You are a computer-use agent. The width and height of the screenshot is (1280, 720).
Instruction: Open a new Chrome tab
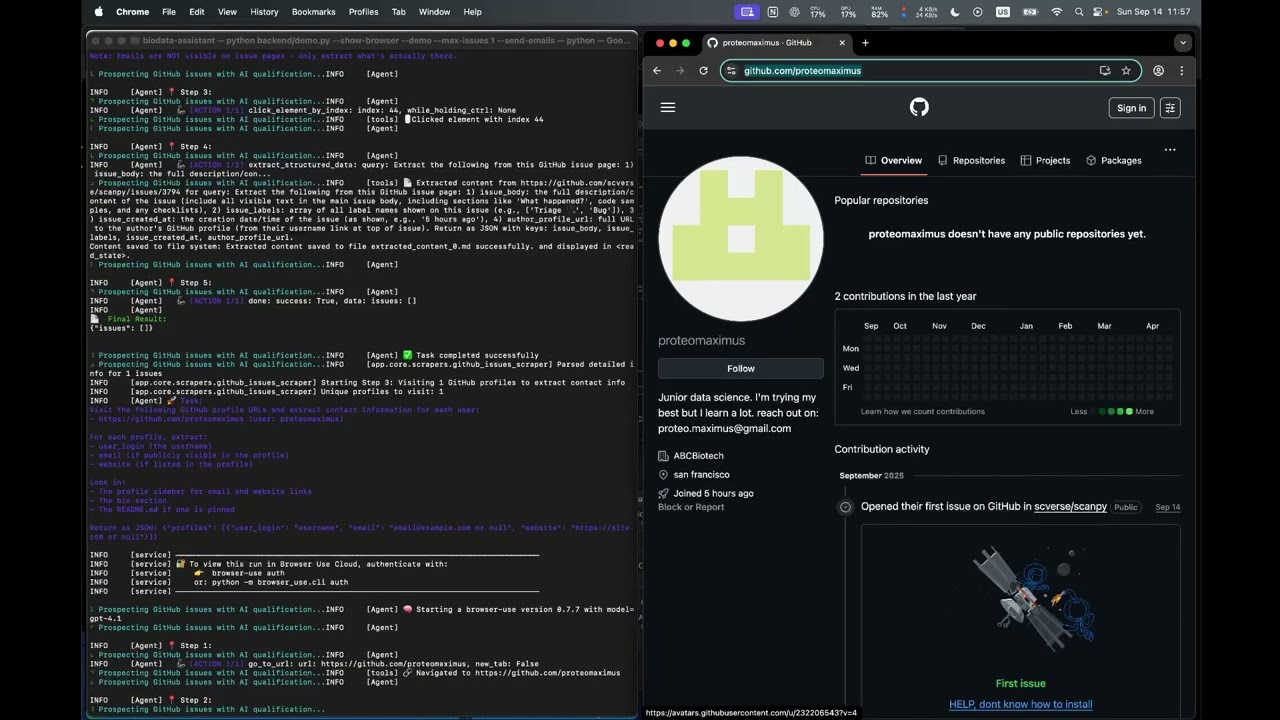coord(865,43)
